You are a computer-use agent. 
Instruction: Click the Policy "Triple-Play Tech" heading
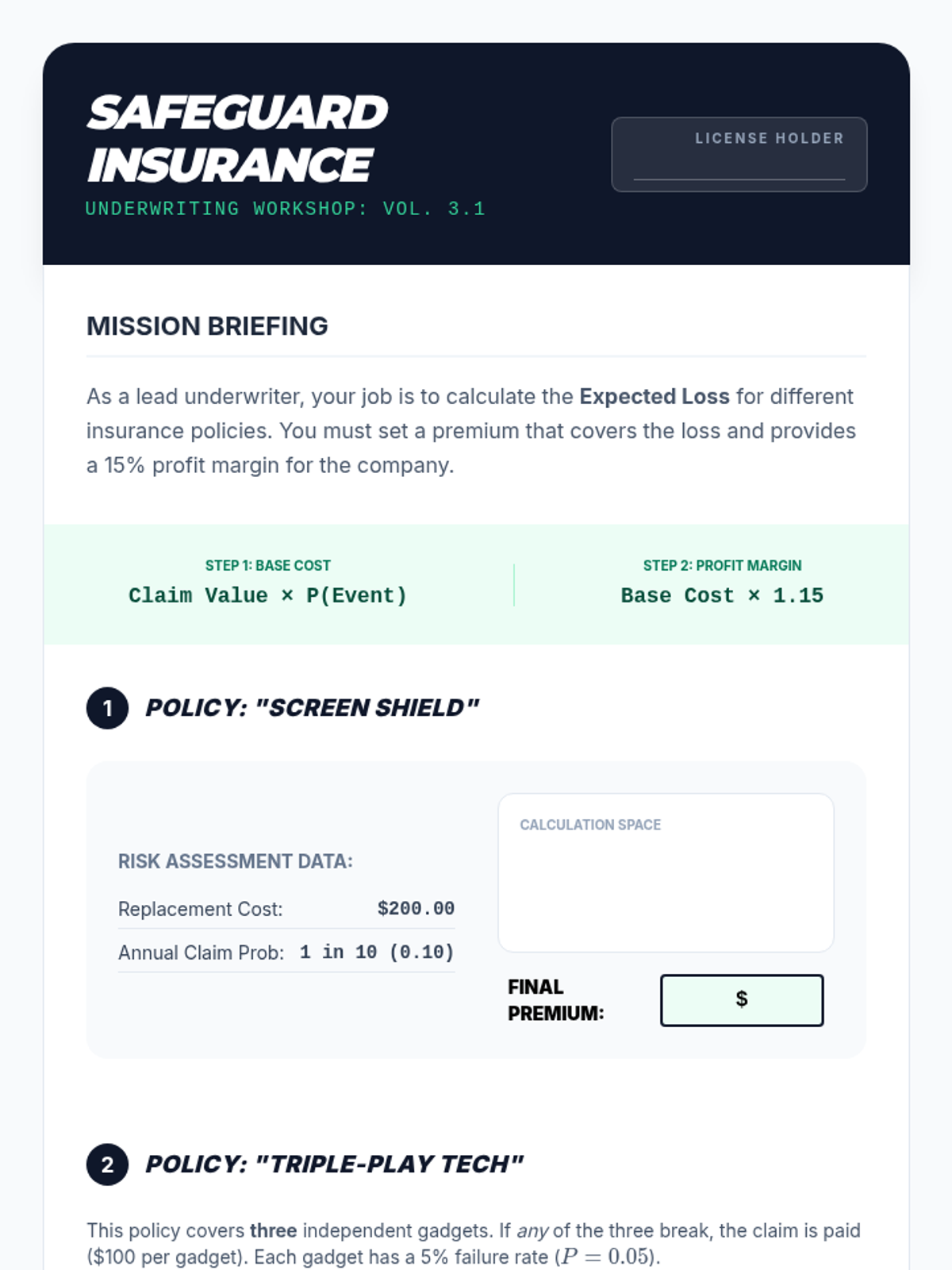click(334, 1164)
